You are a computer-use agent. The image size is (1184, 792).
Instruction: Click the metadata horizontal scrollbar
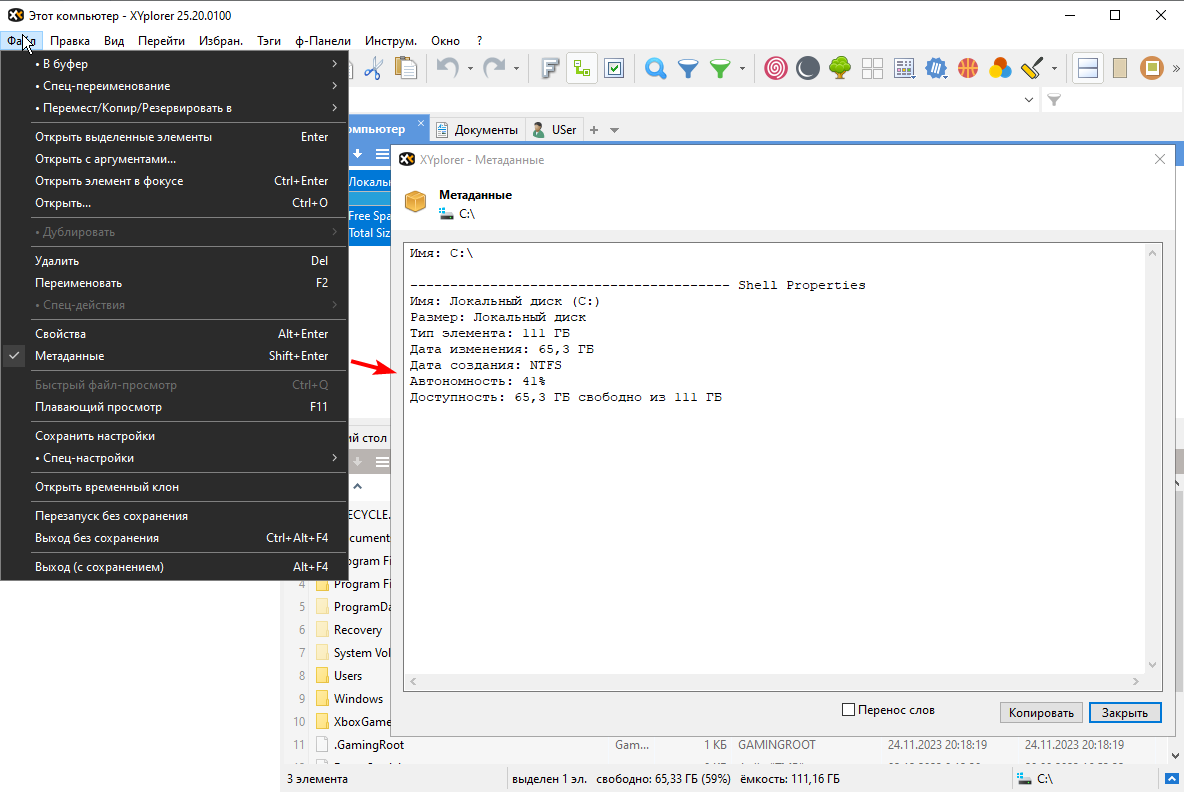774,681
